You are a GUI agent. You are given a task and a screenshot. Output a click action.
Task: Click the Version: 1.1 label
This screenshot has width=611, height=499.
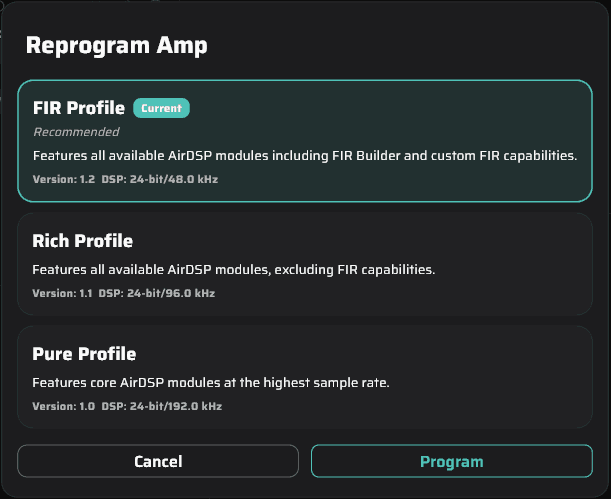(x=62, y=293)
